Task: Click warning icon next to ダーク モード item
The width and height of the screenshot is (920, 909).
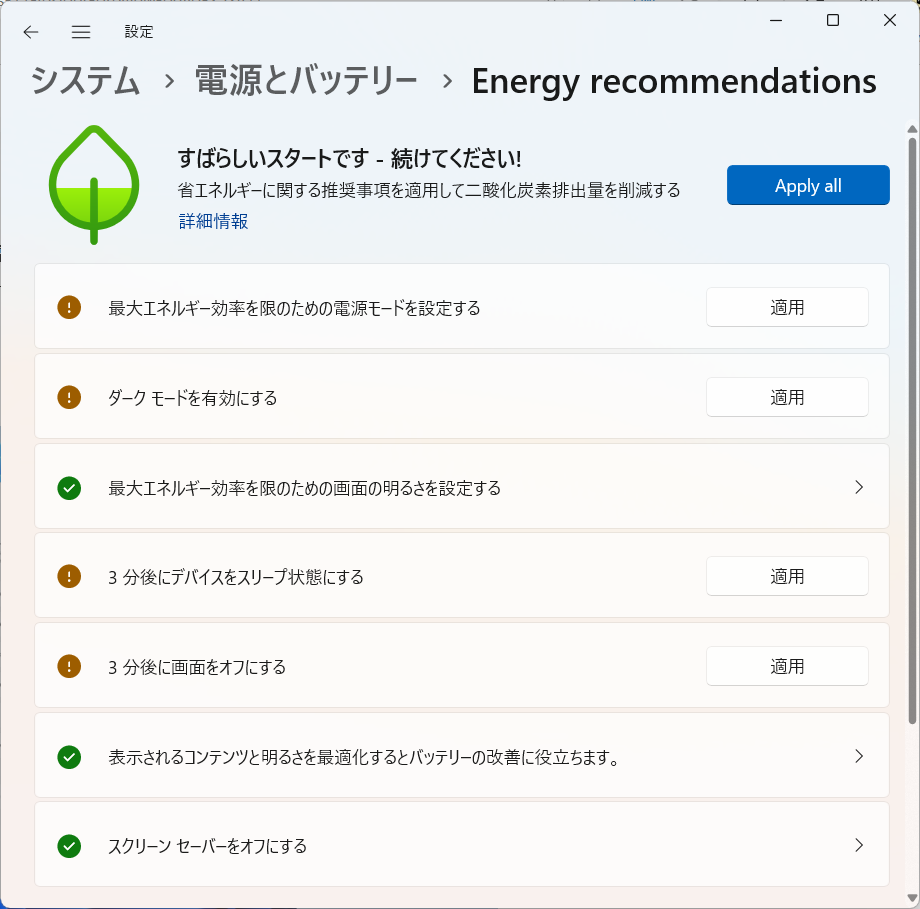Action: tap(69, 397)
